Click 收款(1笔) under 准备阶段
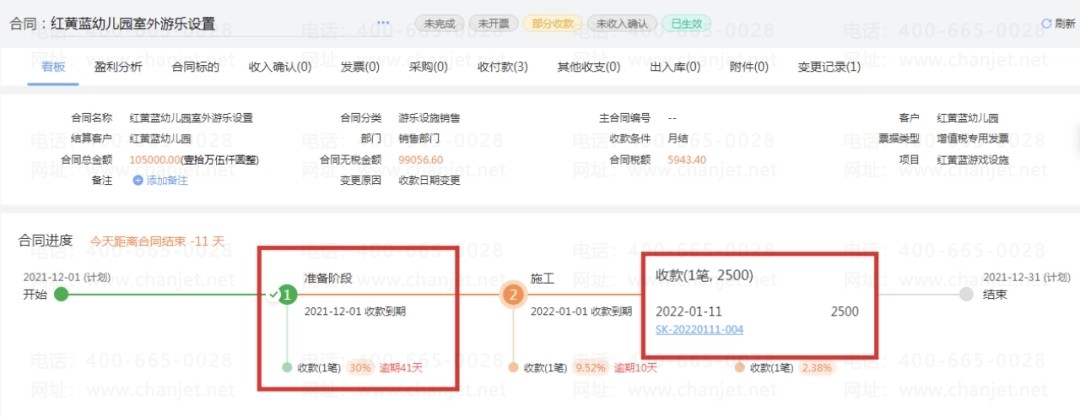Screen dimensions: 1080x417 point(318,367)
